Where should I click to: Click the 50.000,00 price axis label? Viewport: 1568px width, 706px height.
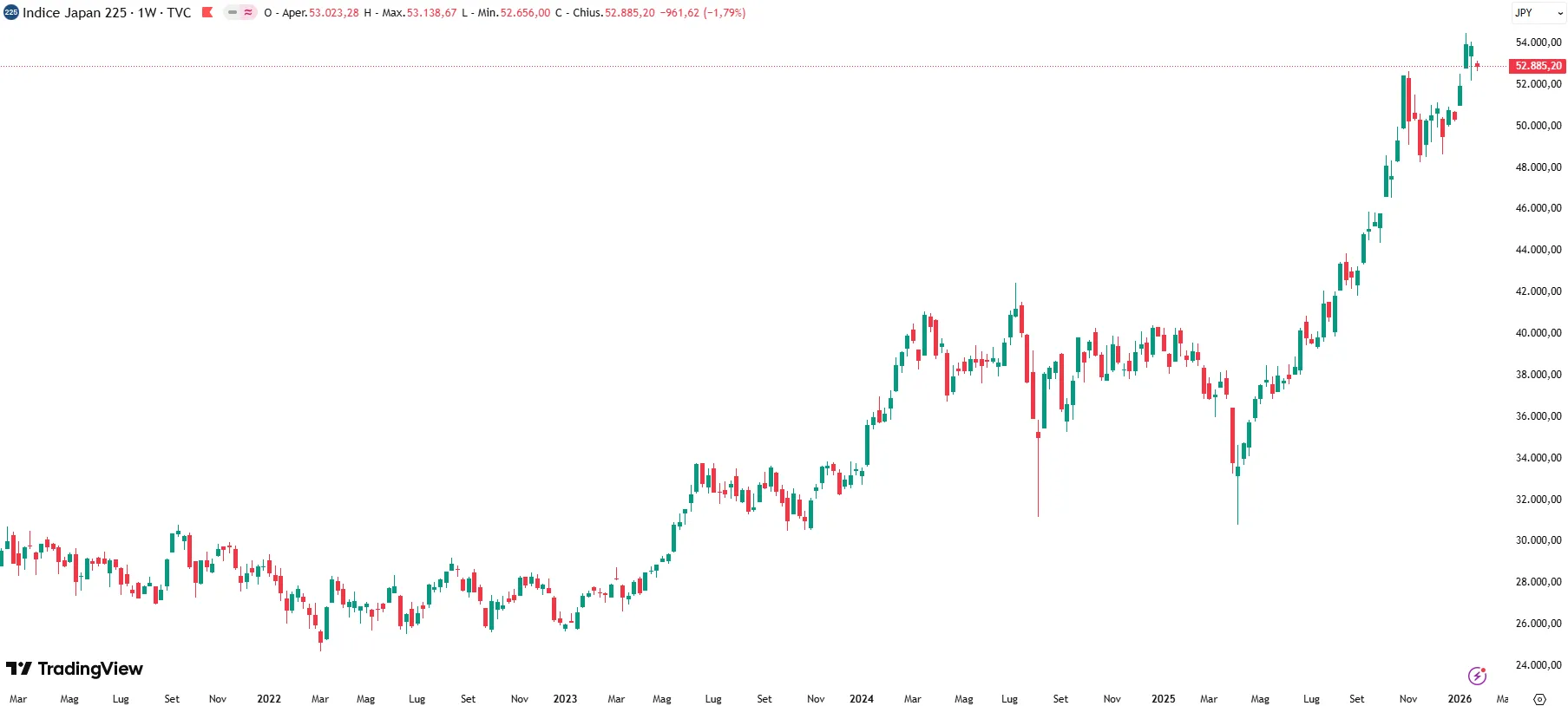(1538, 126)
